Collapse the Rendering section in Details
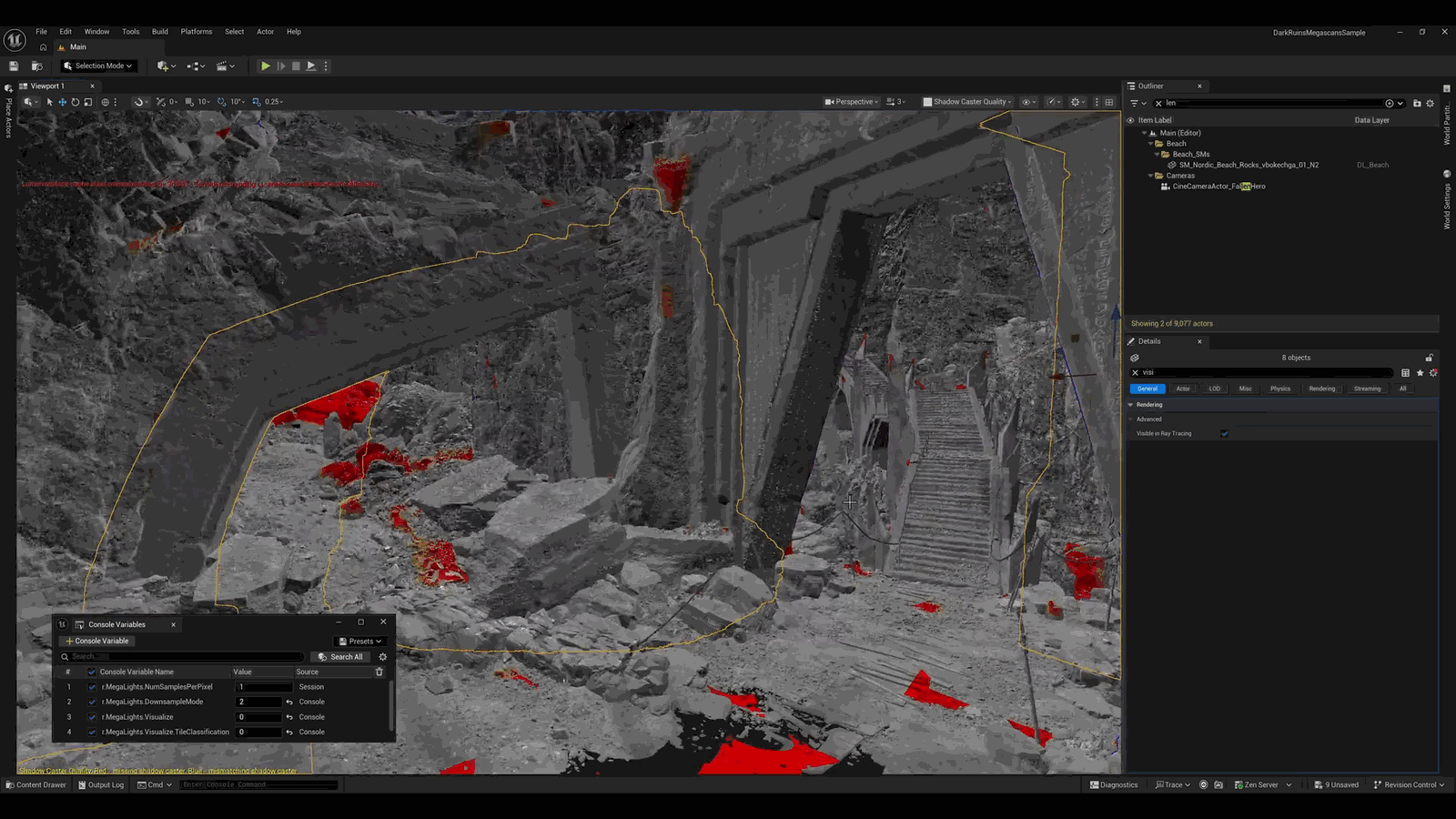 pos(1131,404)
